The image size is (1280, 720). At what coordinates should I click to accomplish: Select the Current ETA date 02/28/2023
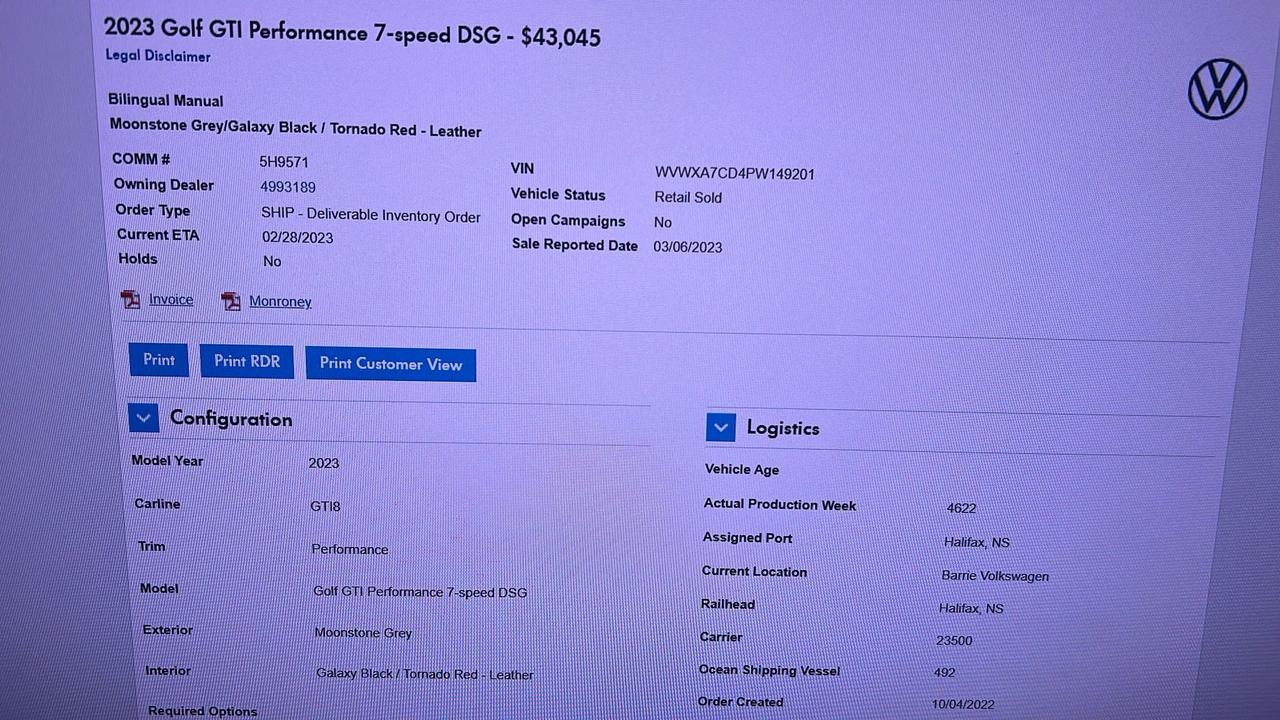click(x=298, y=238)
